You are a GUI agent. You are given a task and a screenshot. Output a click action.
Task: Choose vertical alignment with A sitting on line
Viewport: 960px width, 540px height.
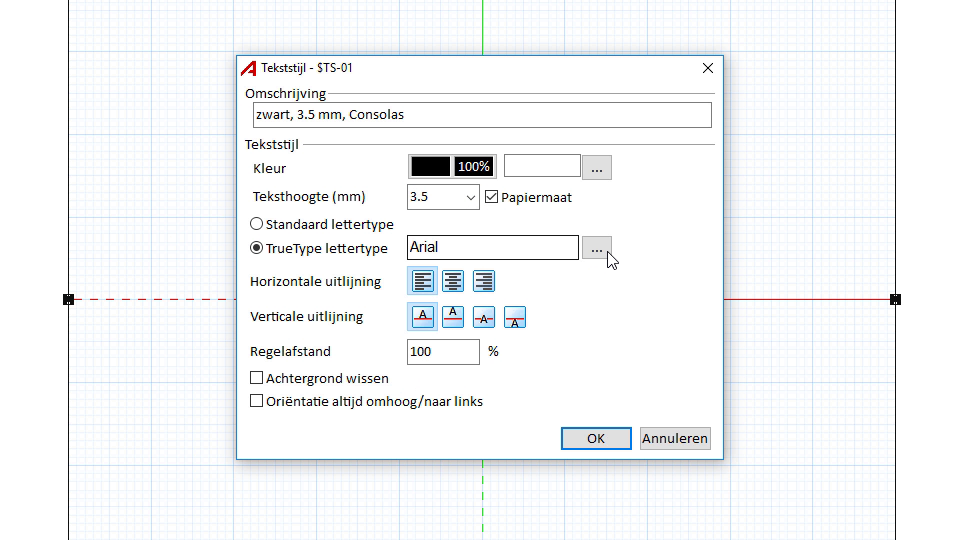point(423,317)
